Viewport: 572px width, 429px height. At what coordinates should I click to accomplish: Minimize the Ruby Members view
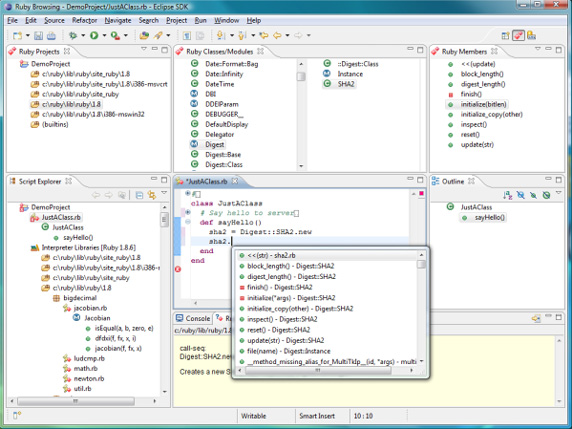548,49
